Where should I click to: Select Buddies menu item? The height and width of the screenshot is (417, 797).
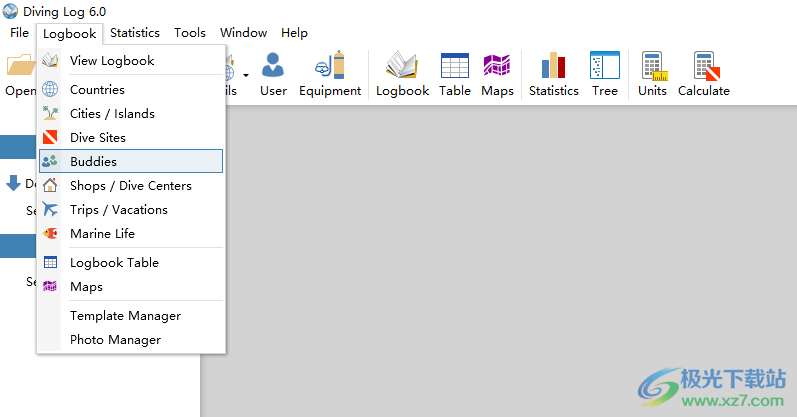coord(131,161)
